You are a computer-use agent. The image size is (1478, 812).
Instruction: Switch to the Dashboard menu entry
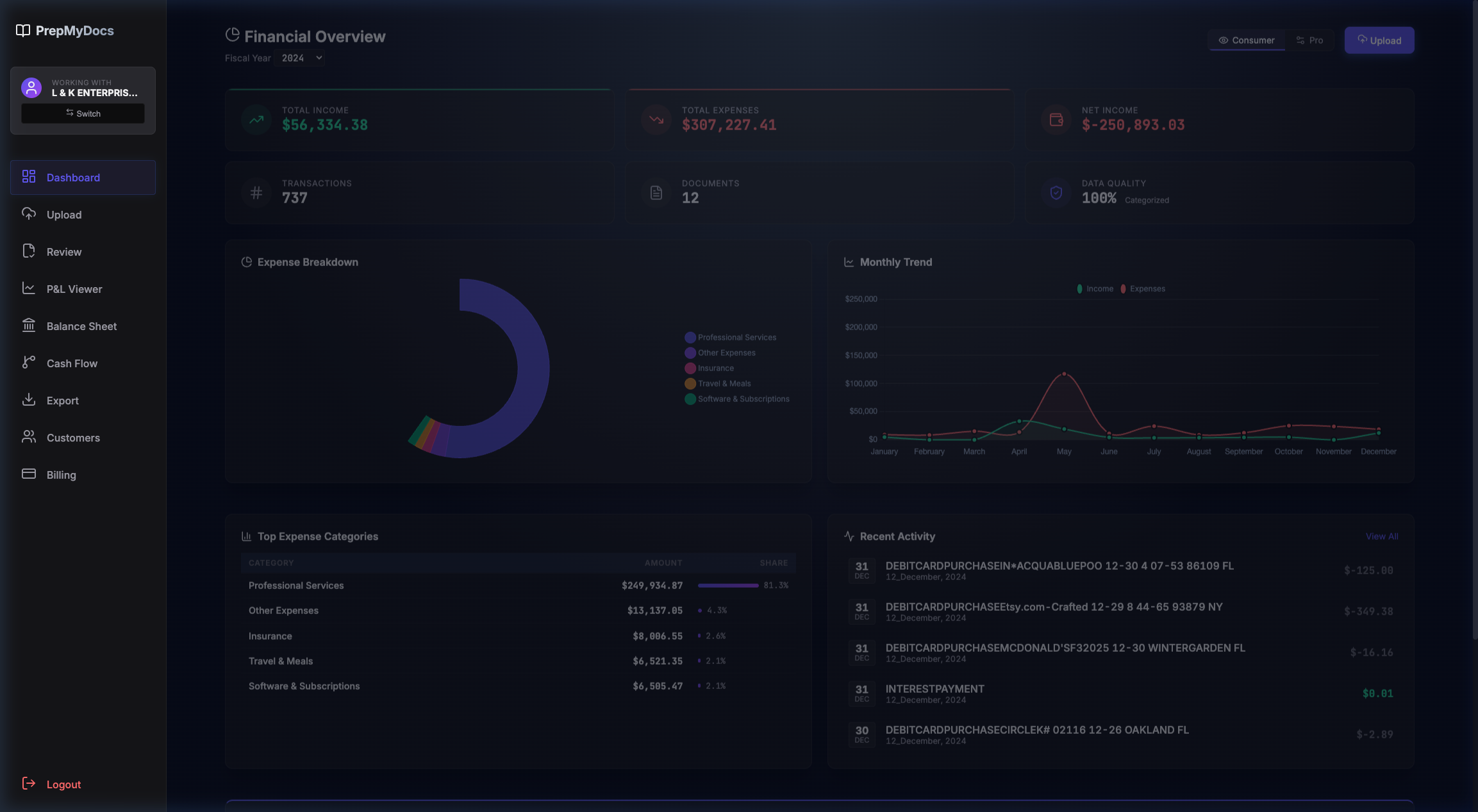pos(73,177)
